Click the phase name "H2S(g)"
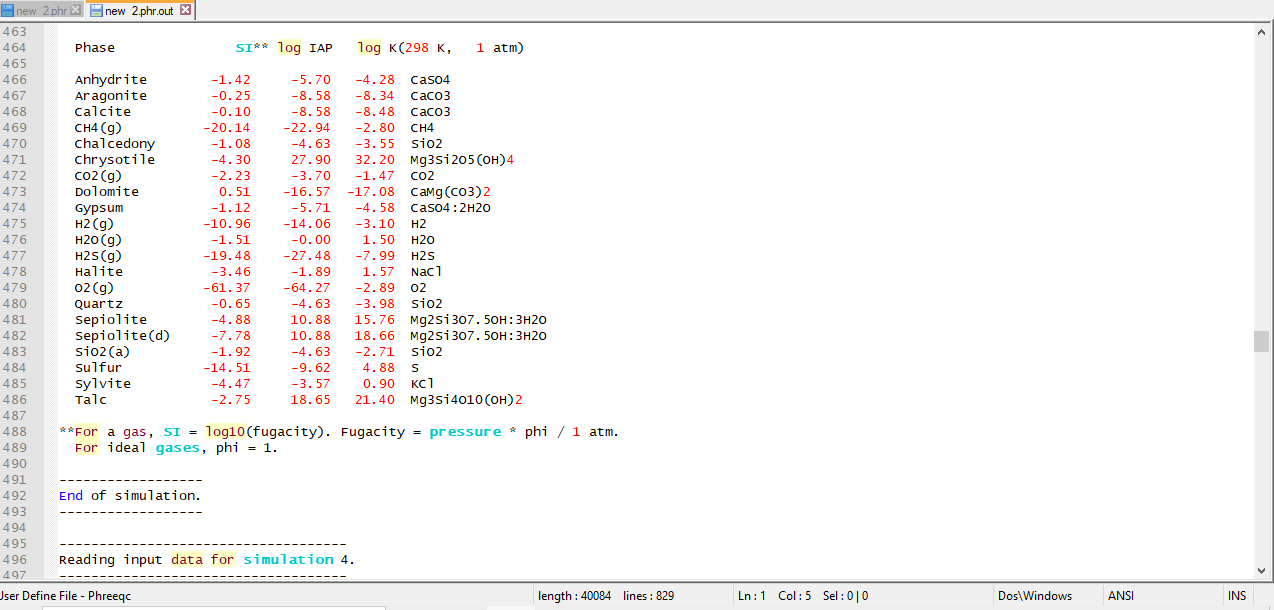Viewport: 1274px width, 610px height. coord(99,256)
